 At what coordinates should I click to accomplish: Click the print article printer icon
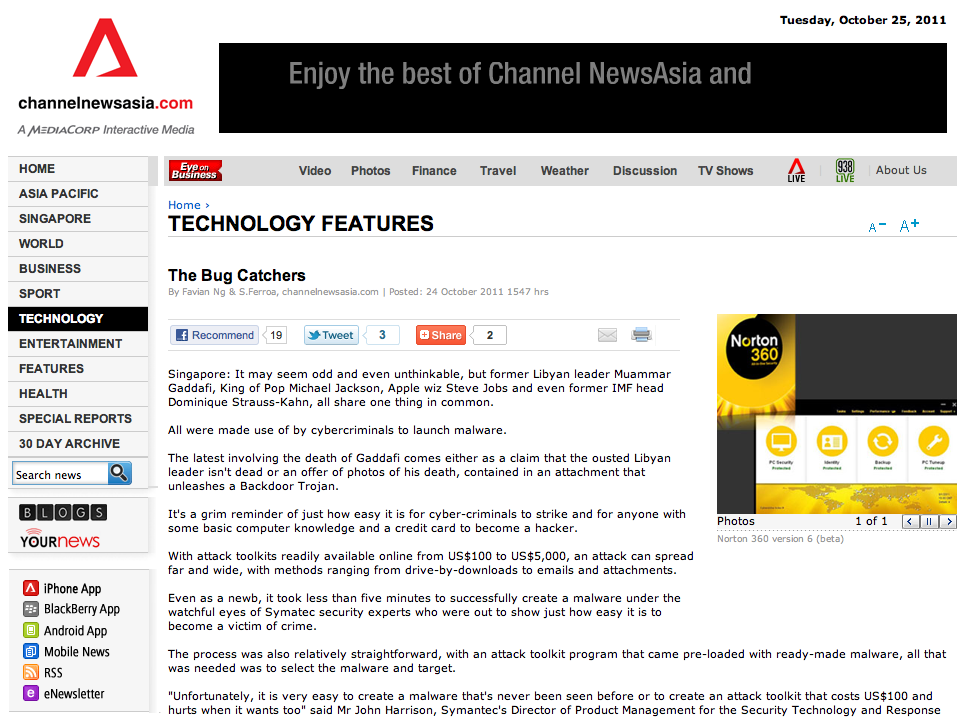coord(641,335)
